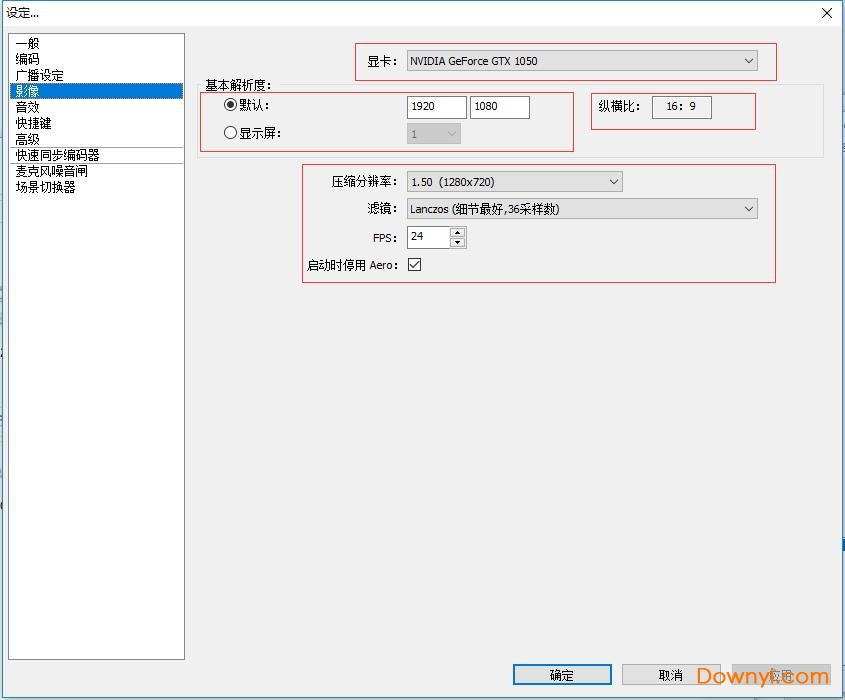
Task: Select 麦克风噪音闸 in the sidebar
Action: [52, 171]
